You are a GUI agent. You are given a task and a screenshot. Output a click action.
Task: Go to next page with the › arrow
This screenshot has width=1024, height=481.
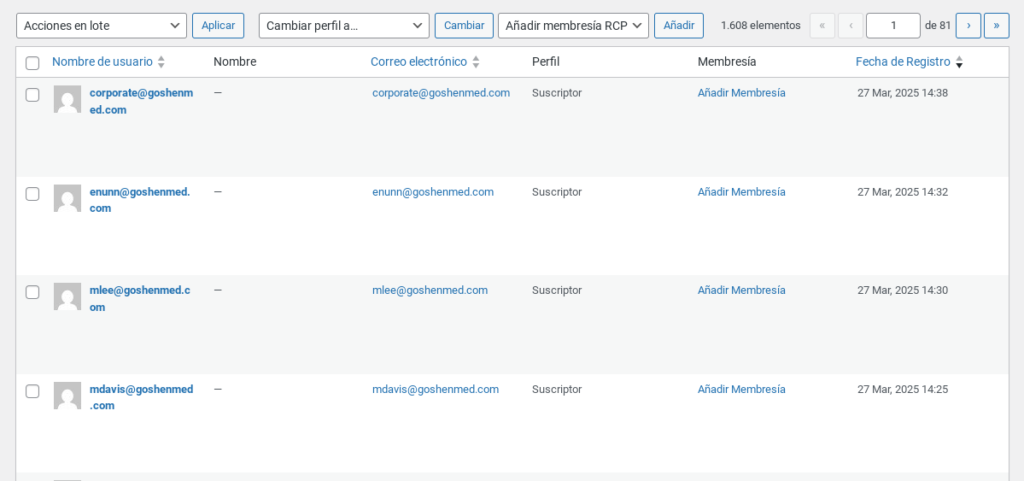pos(968,26)
